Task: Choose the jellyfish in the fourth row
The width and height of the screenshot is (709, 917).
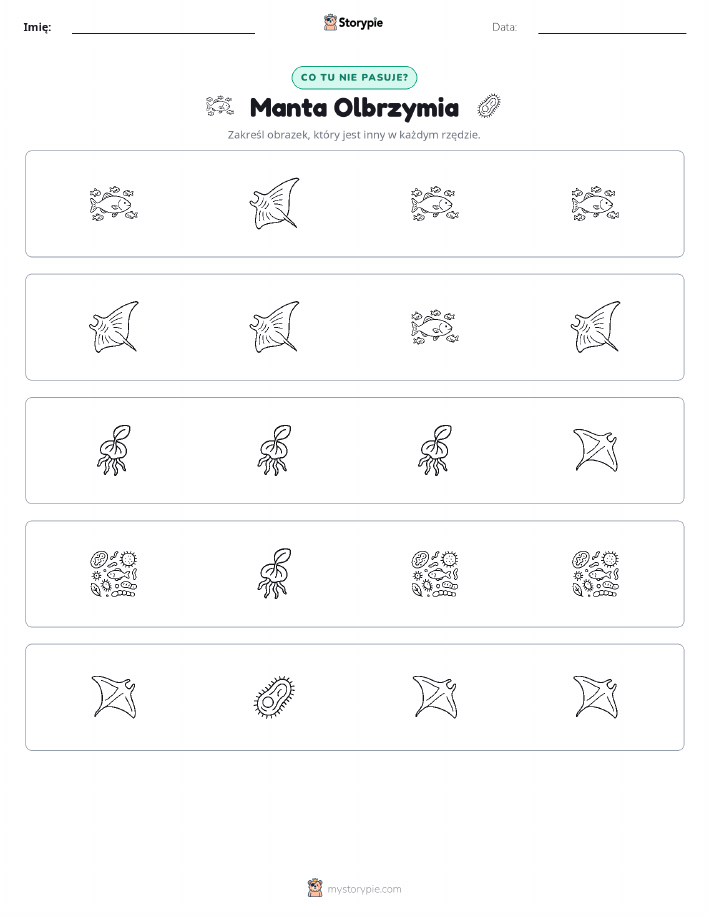Action: [274, 574]
